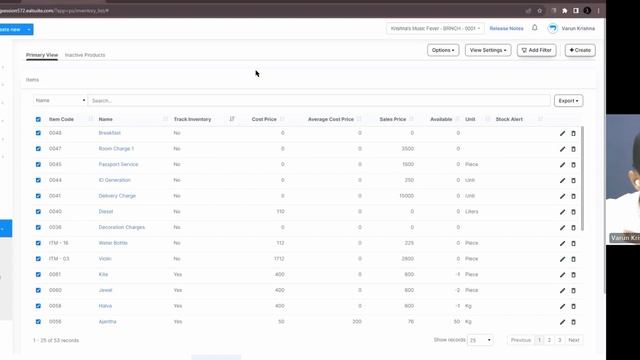Screen dimensions: 640x360
Task: Edit the Room Charge 1 row
Action: point(562,149)
